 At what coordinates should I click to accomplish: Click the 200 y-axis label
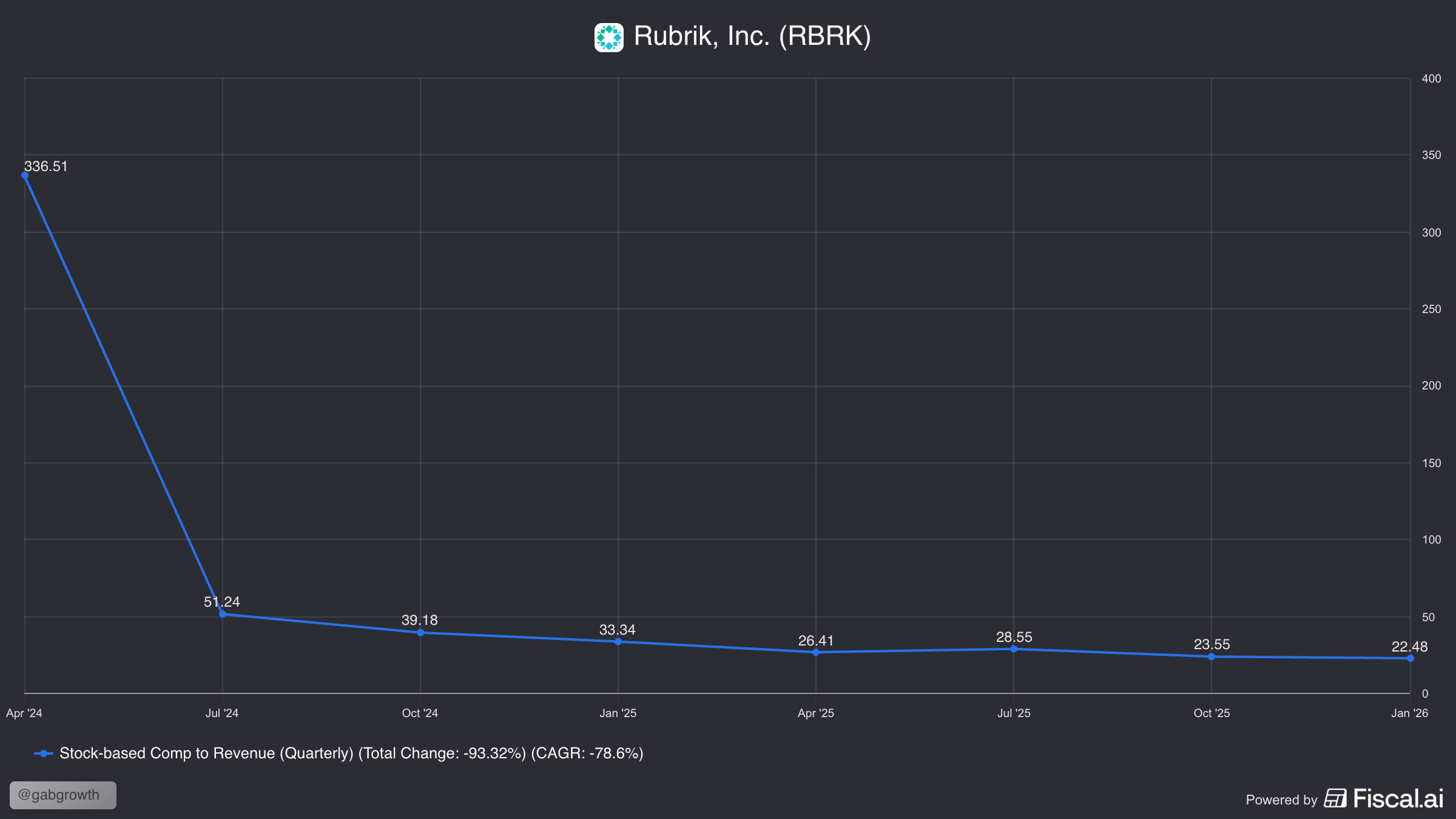point(1431,386)
